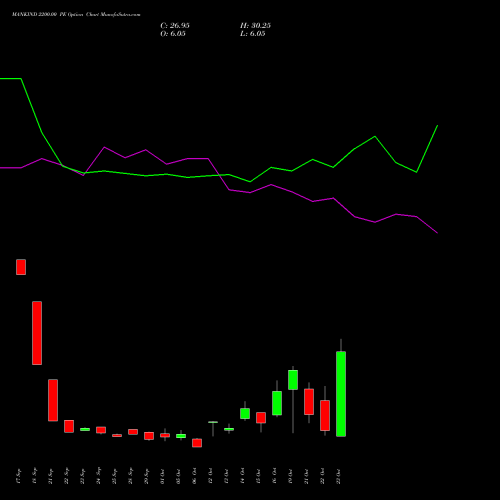
Task: Select the 14 Oct date label
Action: tap(242, 476)
